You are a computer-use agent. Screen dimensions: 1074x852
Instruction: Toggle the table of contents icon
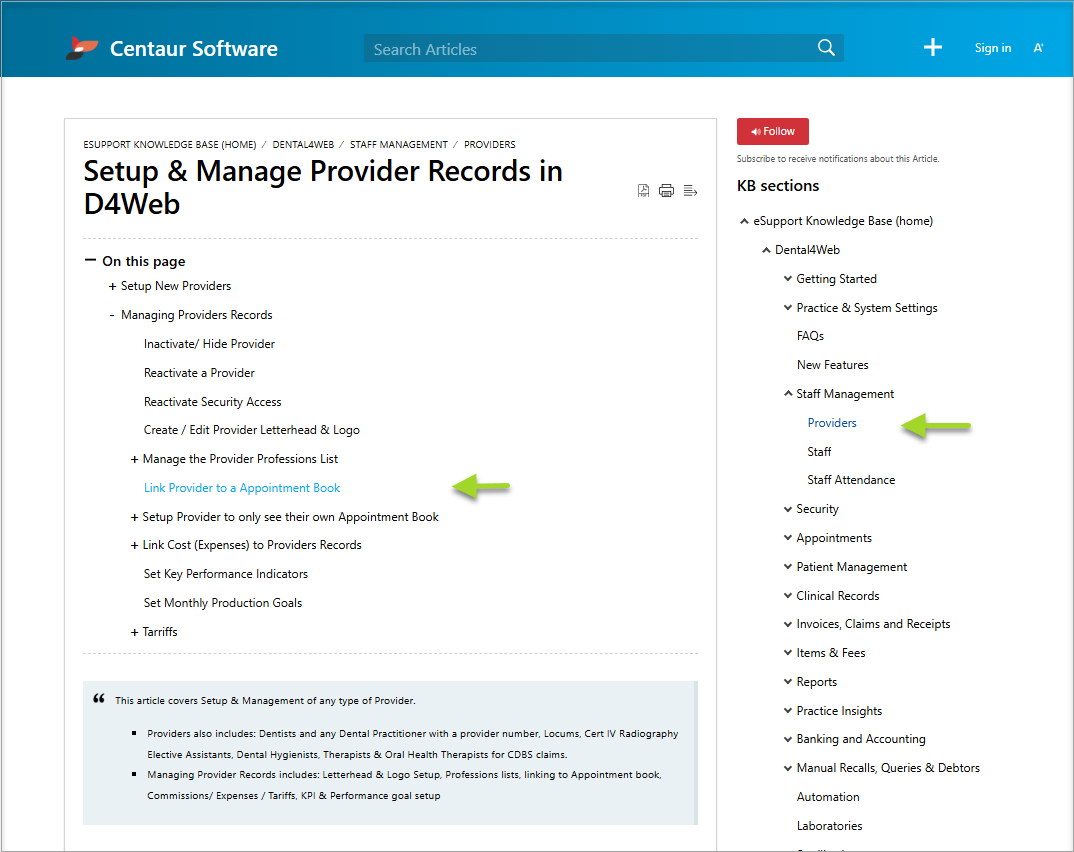point(690,190)
